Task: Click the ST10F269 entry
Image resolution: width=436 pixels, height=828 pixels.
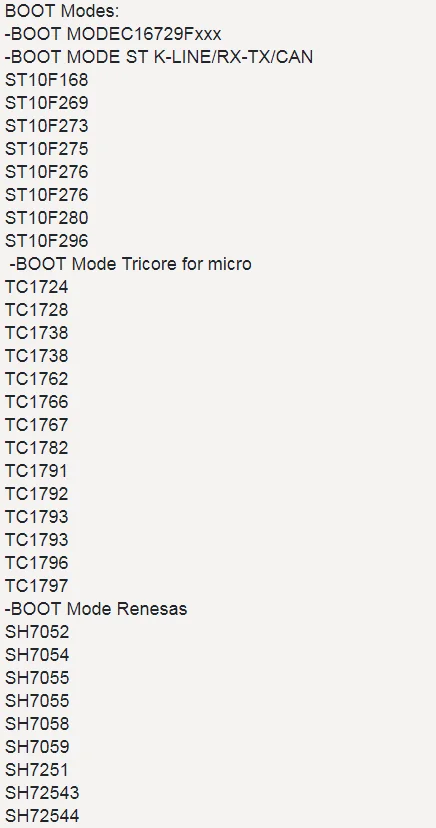Action: (x=46, y=103)
